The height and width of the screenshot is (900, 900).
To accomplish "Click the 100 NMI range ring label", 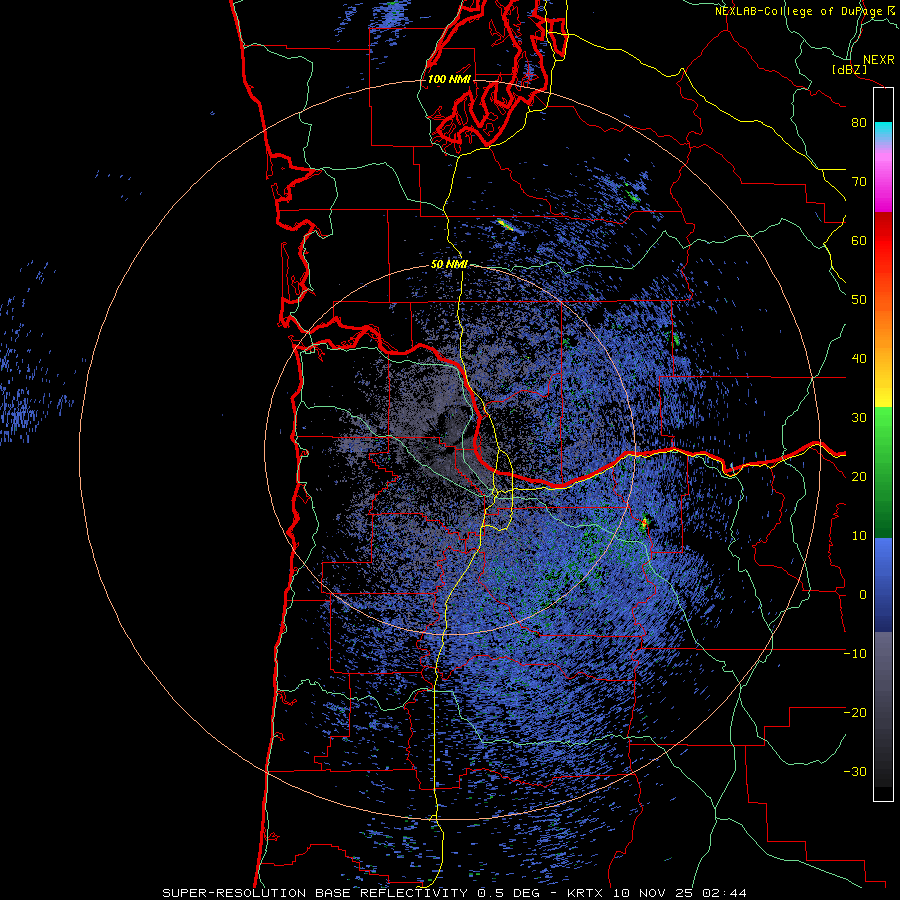I will pyautogui.click(x=449, y=79).
